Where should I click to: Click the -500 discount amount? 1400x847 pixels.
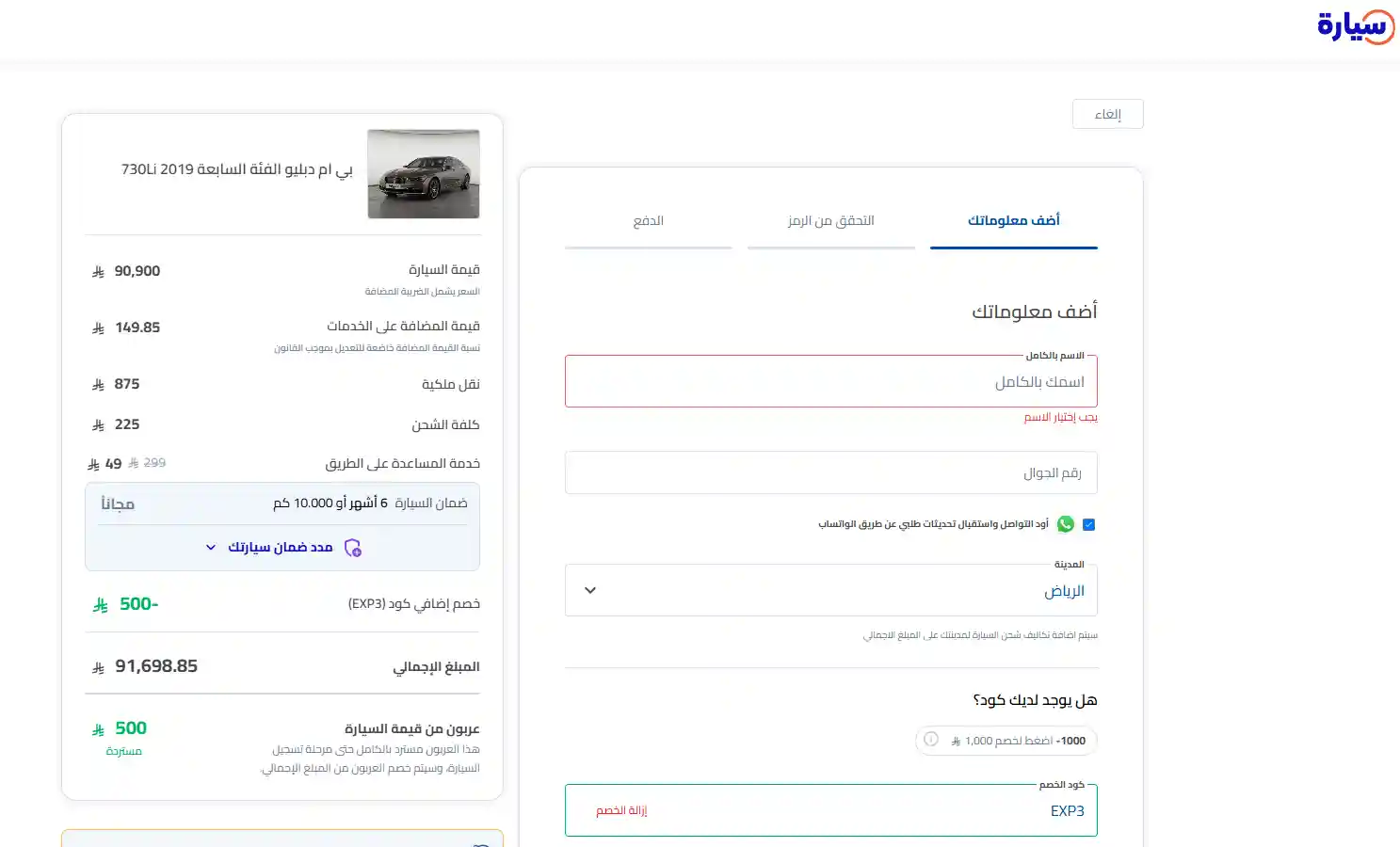(x=139, y=604)
